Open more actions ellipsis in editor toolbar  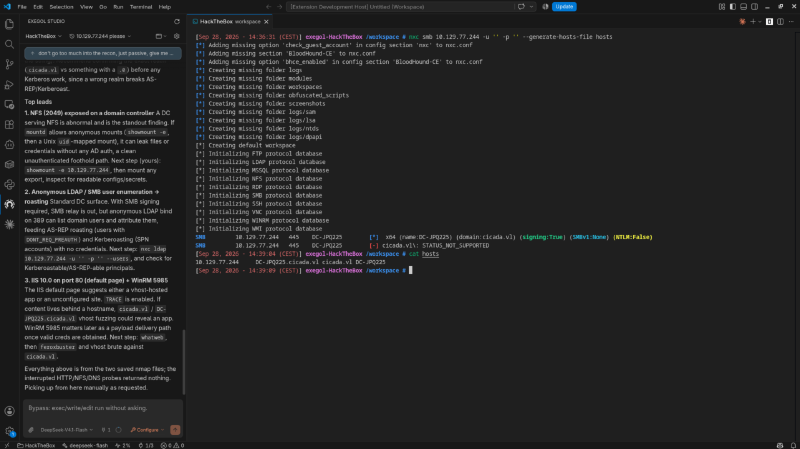coord(791,21)
